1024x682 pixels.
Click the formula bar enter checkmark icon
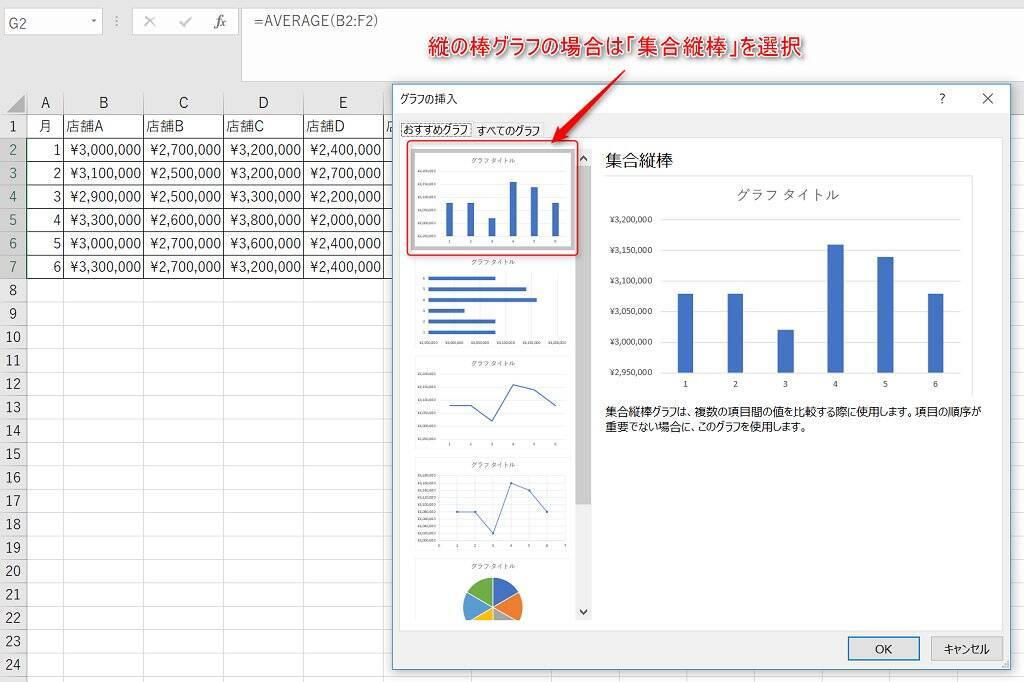click(x=185, y=21)
